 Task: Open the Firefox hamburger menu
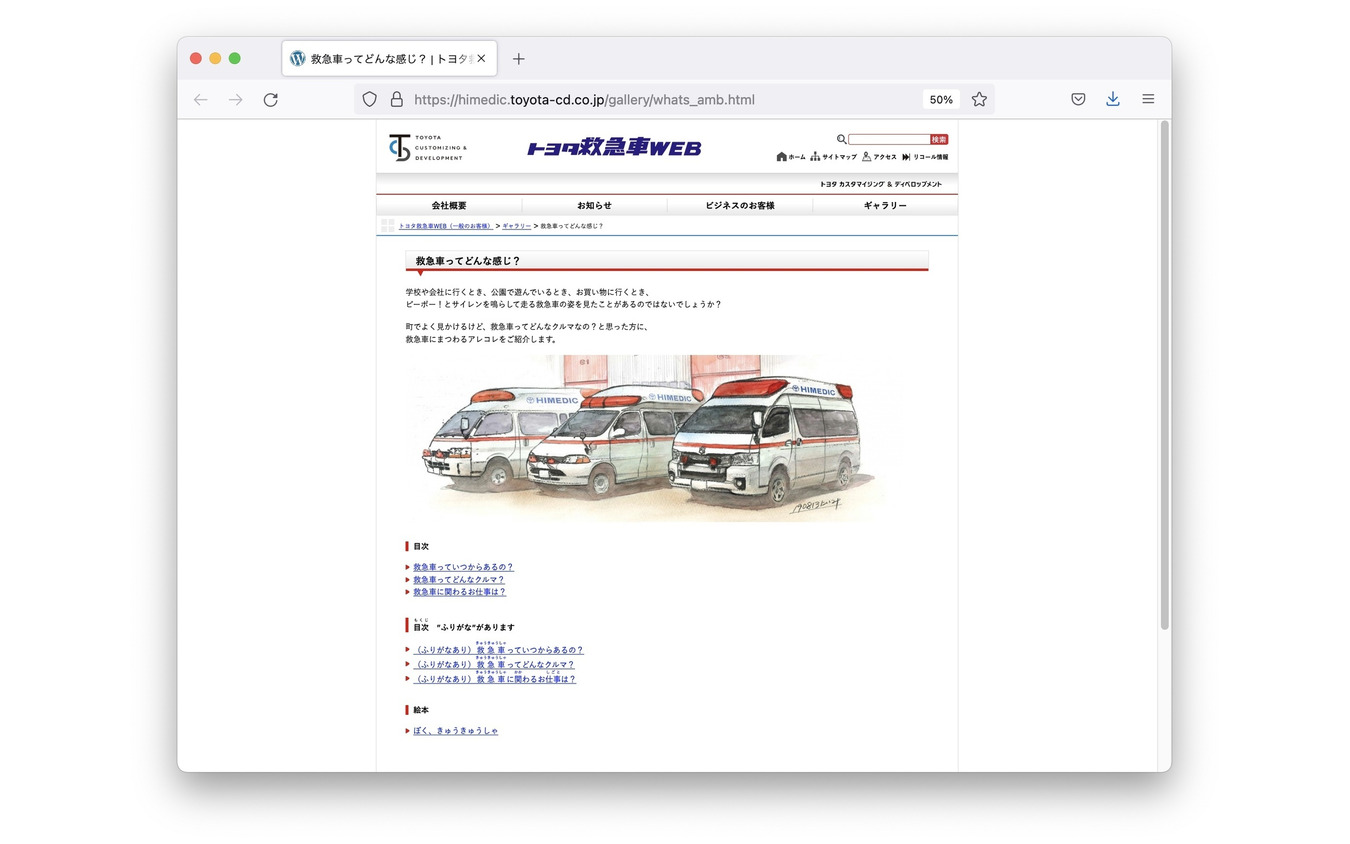(1148, 100)
